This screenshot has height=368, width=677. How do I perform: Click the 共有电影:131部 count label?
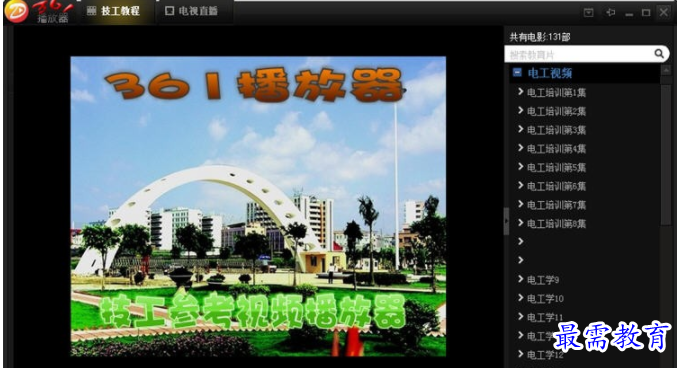pyautogui.click(x=540, y=37)
